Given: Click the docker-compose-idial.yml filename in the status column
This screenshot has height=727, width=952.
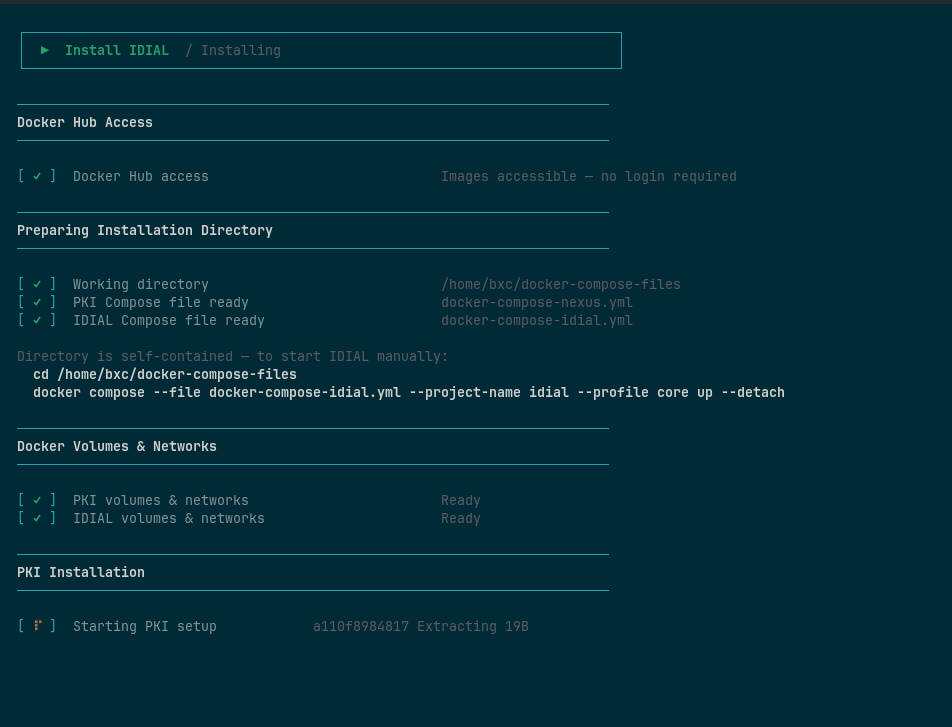Looking at the screenshot, I should click(x=537, y=321).
